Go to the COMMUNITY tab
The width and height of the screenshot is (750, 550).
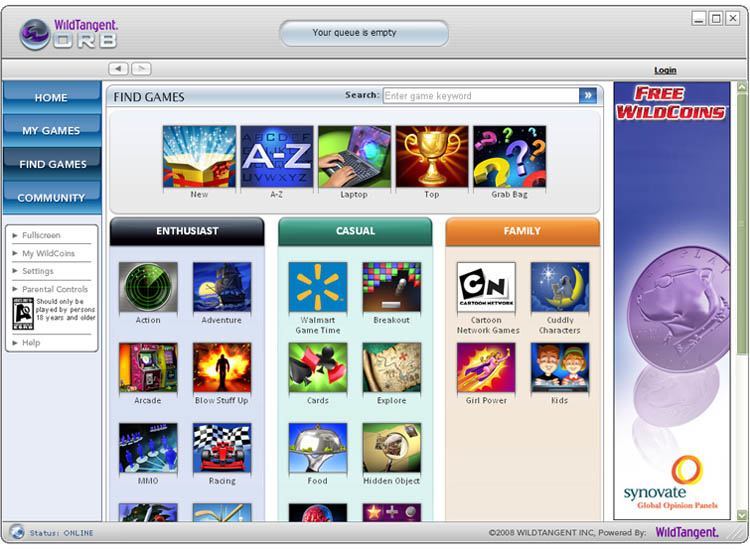tap(51, 197)
